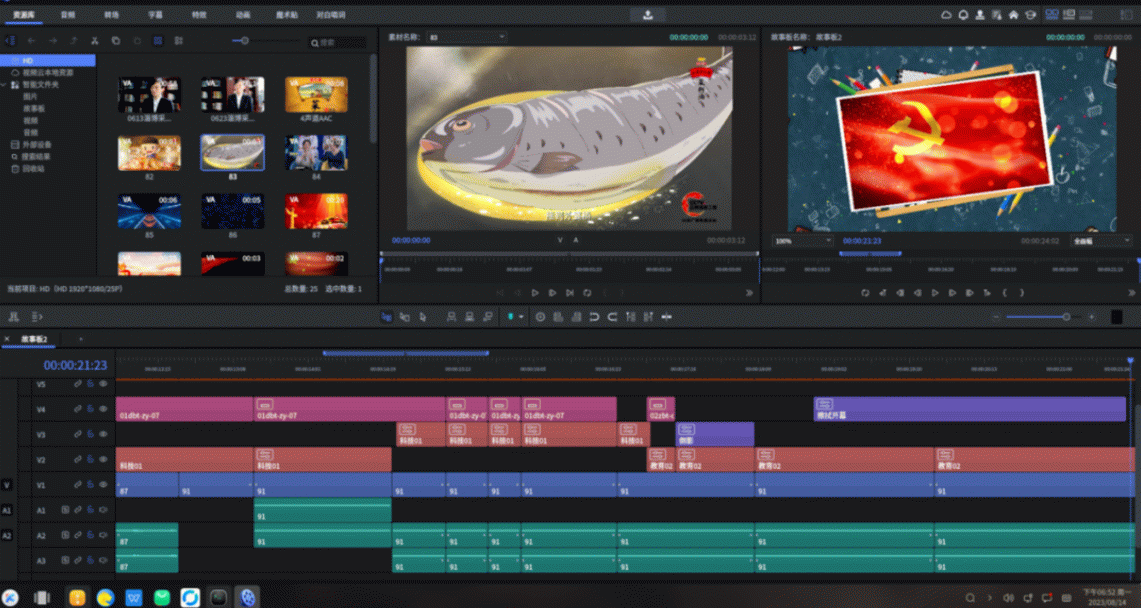Switch library to thumbnail grid view
The image size is (1141, 608).
coord(157,41)
